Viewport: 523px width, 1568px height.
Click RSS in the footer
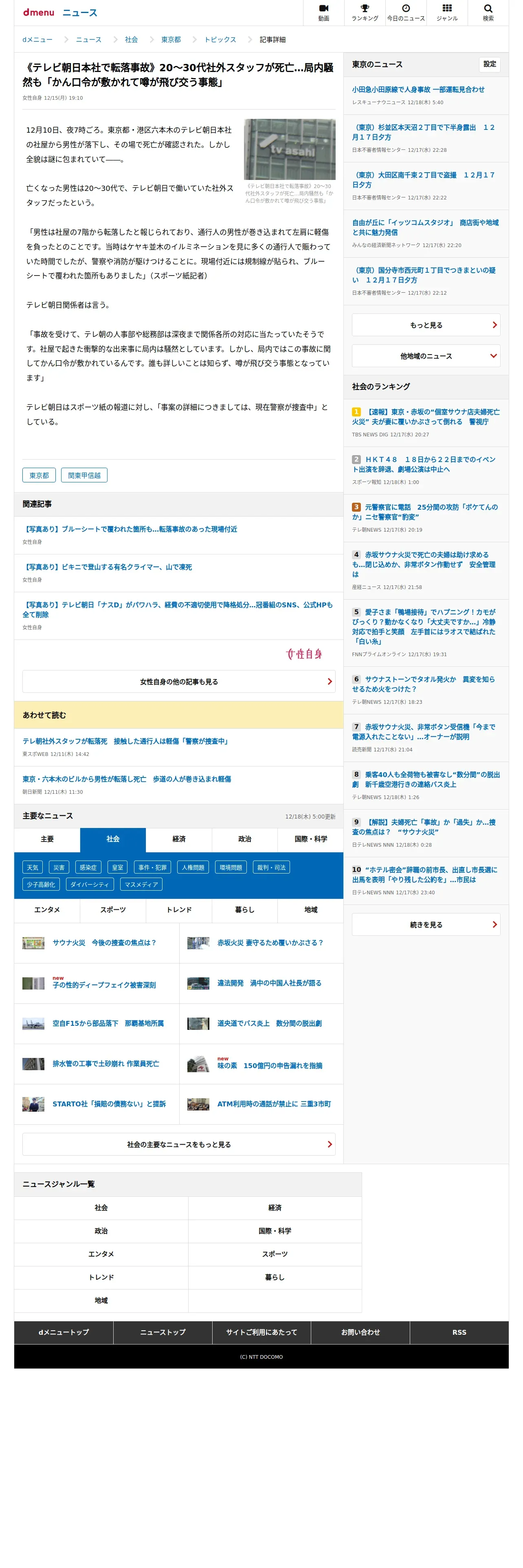[x=459, y=1332]
